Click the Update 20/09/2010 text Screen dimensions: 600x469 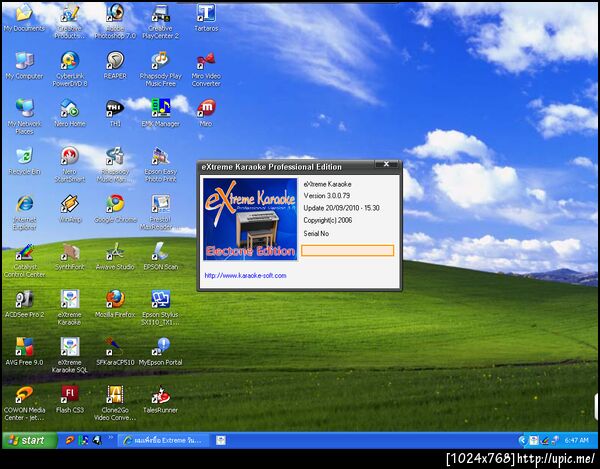click(341, 208)
